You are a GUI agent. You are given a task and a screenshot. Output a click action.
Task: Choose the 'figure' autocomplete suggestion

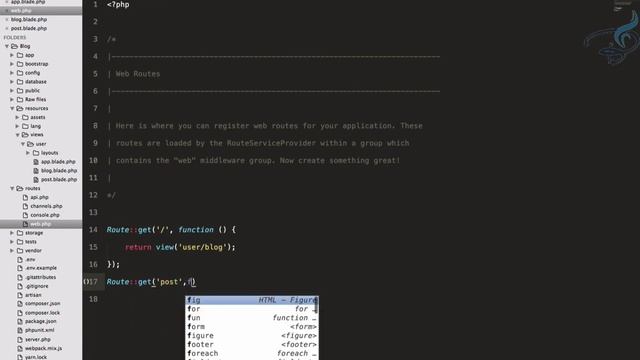pos(252,336)
